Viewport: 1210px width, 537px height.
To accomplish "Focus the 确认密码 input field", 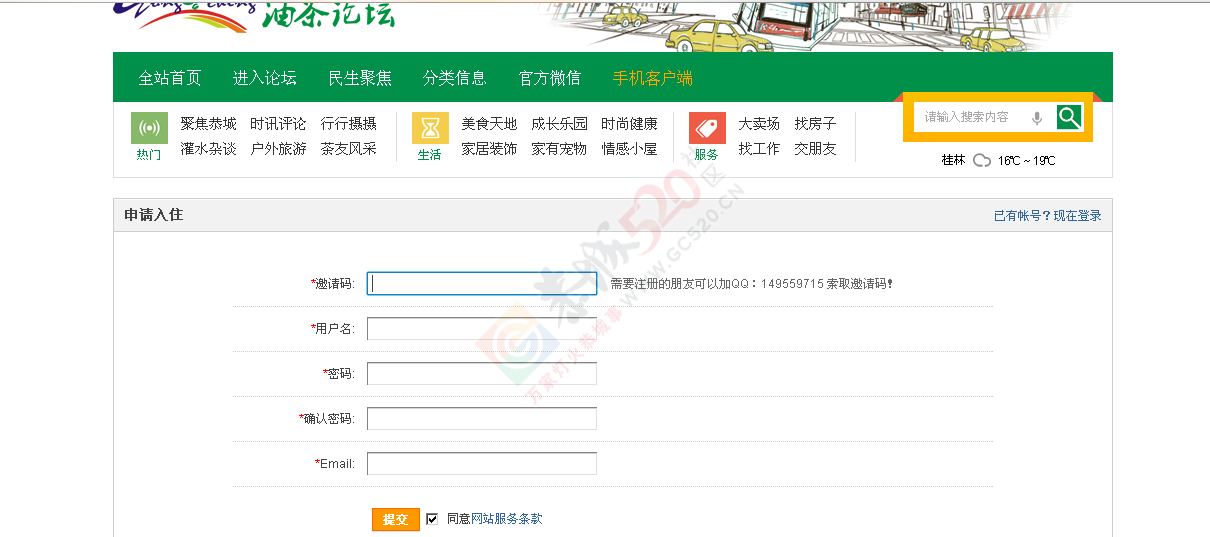I will point(482,419).
